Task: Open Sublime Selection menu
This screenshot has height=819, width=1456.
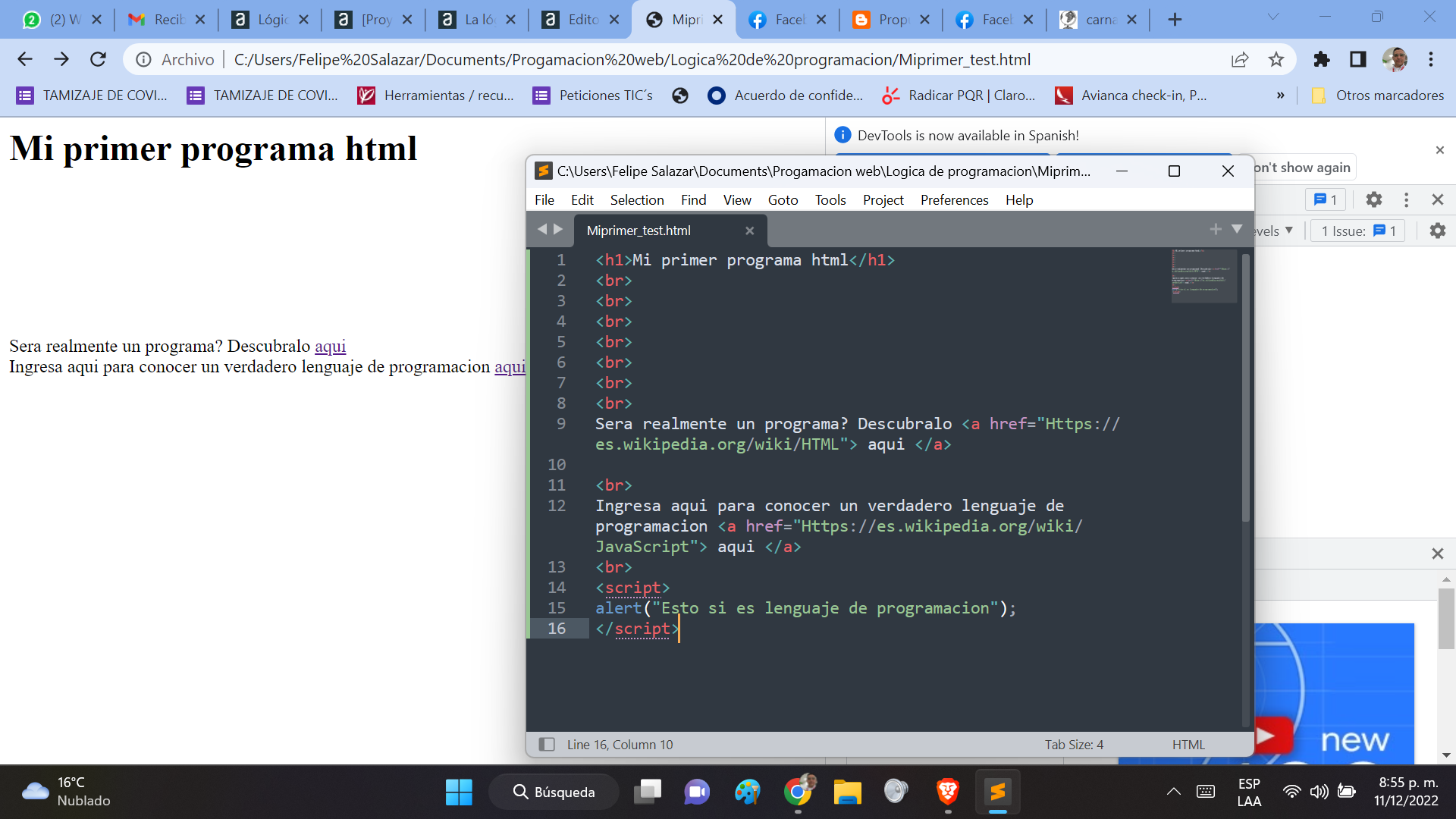Action: (637, 200)
